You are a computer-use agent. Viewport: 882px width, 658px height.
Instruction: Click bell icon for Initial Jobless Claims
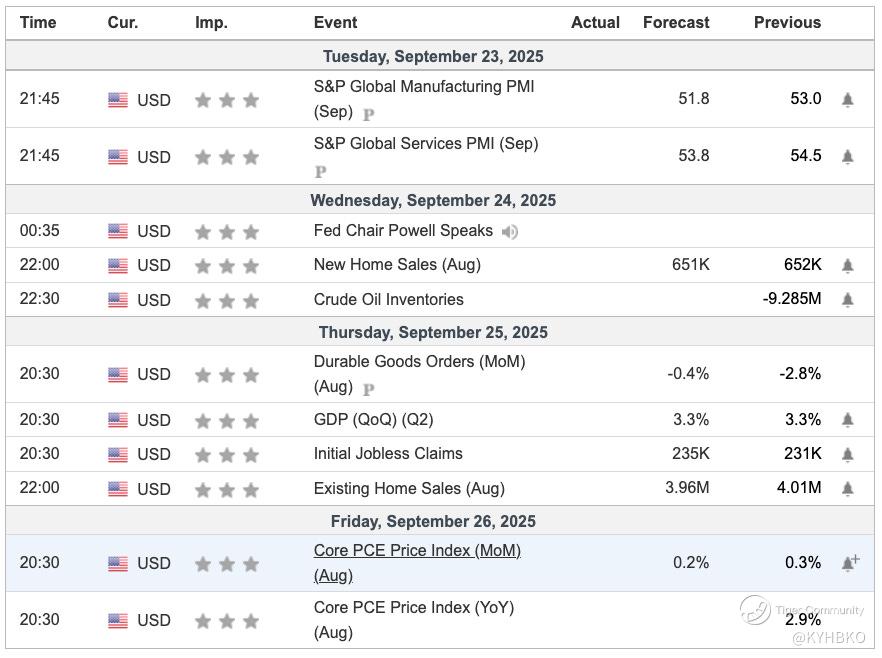point(847,454)
